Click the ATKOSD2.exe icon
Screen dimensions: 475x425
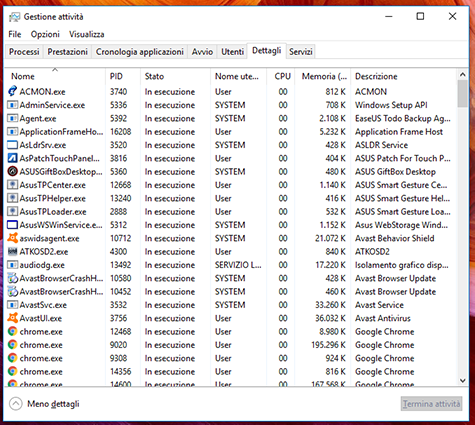pyautogui.click(x=12, y=252)
